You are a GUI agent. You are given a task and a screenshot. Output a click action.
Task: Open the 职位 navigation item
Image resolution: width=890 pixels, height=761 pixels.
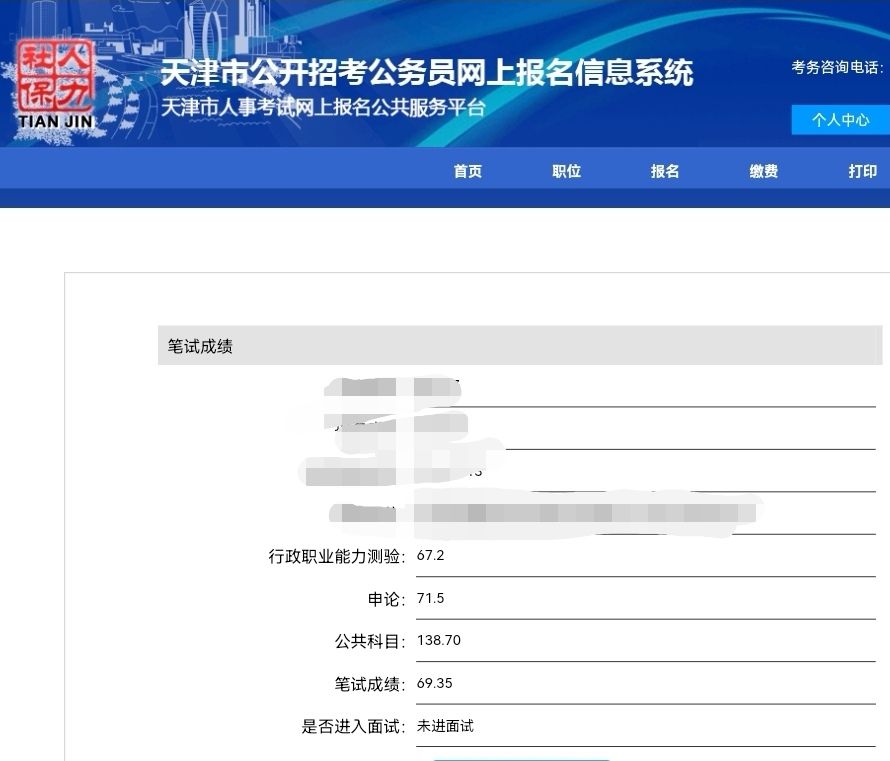click(566, 171)
